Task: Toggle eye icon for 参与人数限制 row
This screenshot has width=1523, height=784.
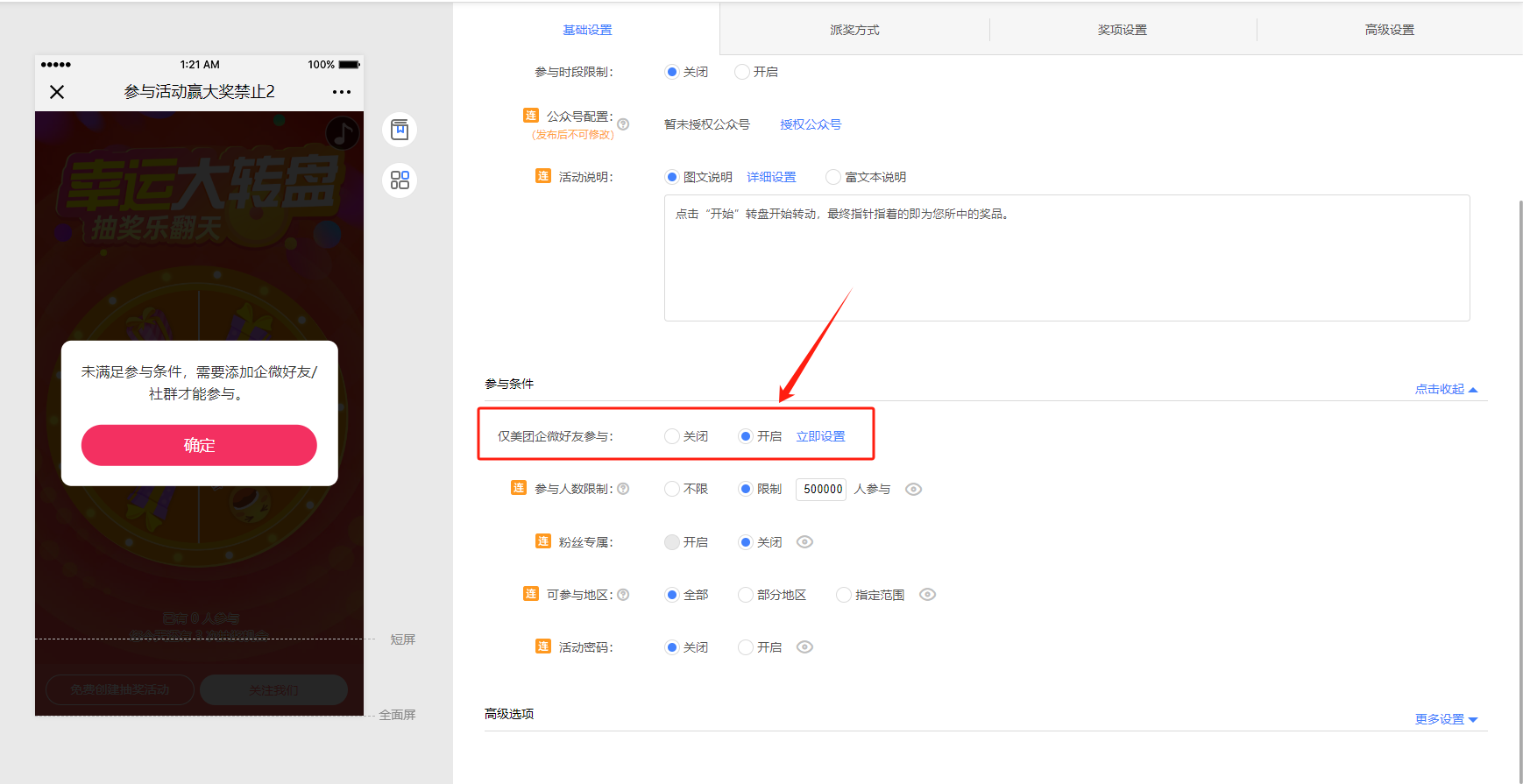Action: pos(913,490)
